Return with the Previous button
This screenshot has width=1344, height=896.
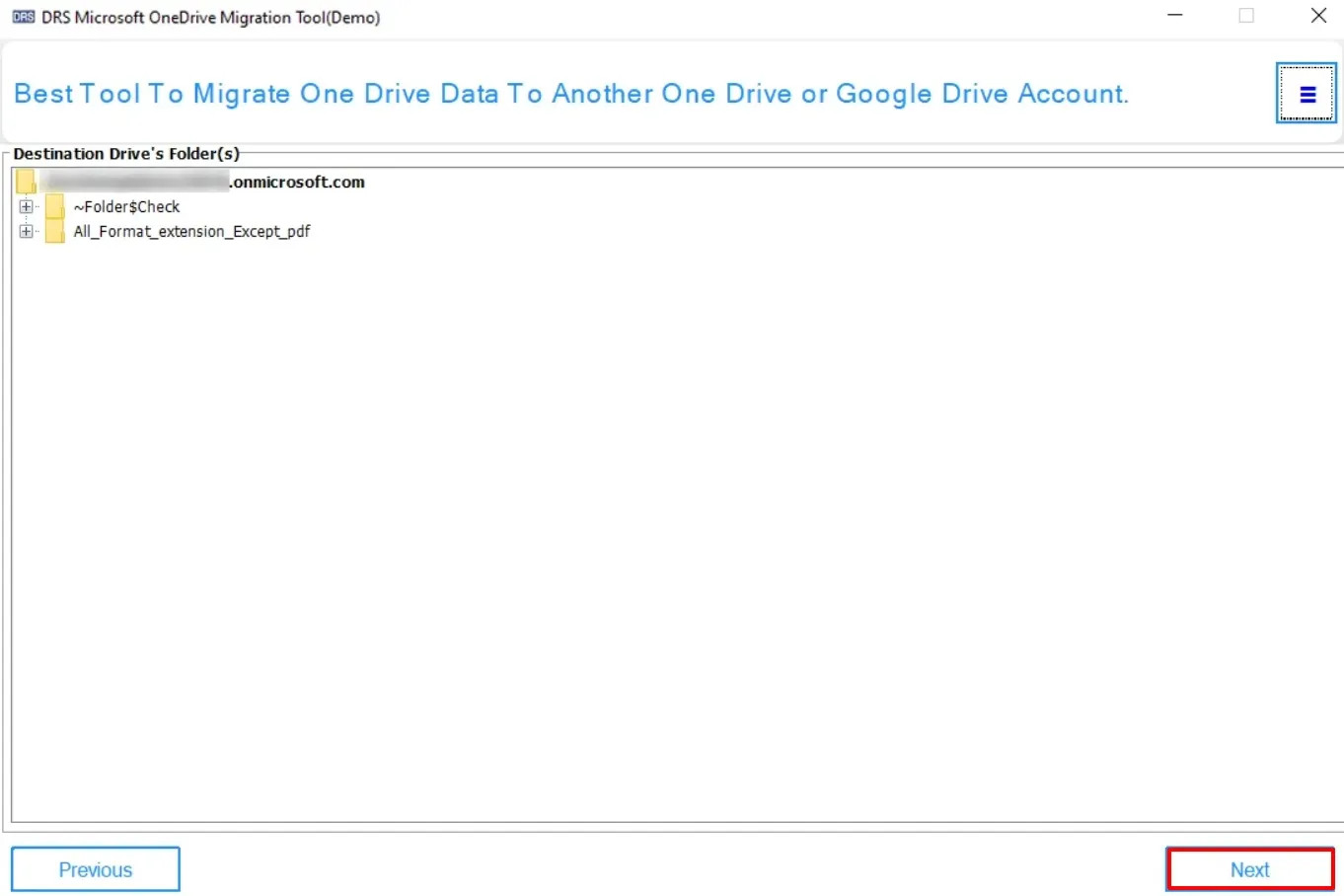click(96, 869)
